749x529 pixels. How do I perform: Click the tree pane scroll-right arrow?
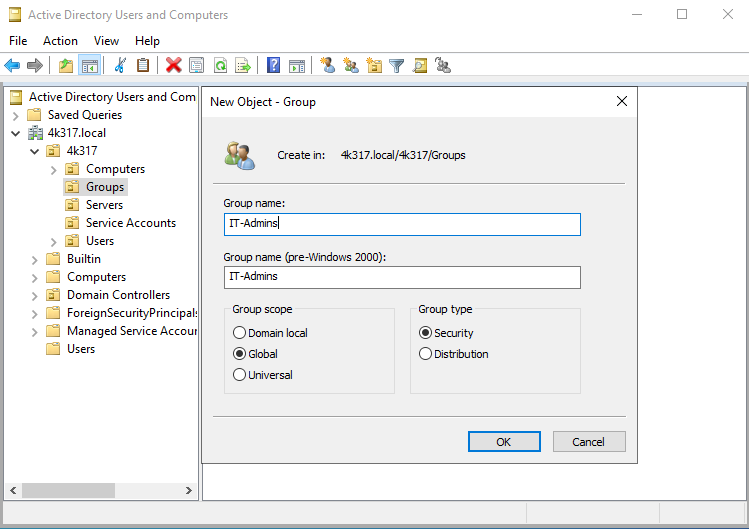click(189, 490)
